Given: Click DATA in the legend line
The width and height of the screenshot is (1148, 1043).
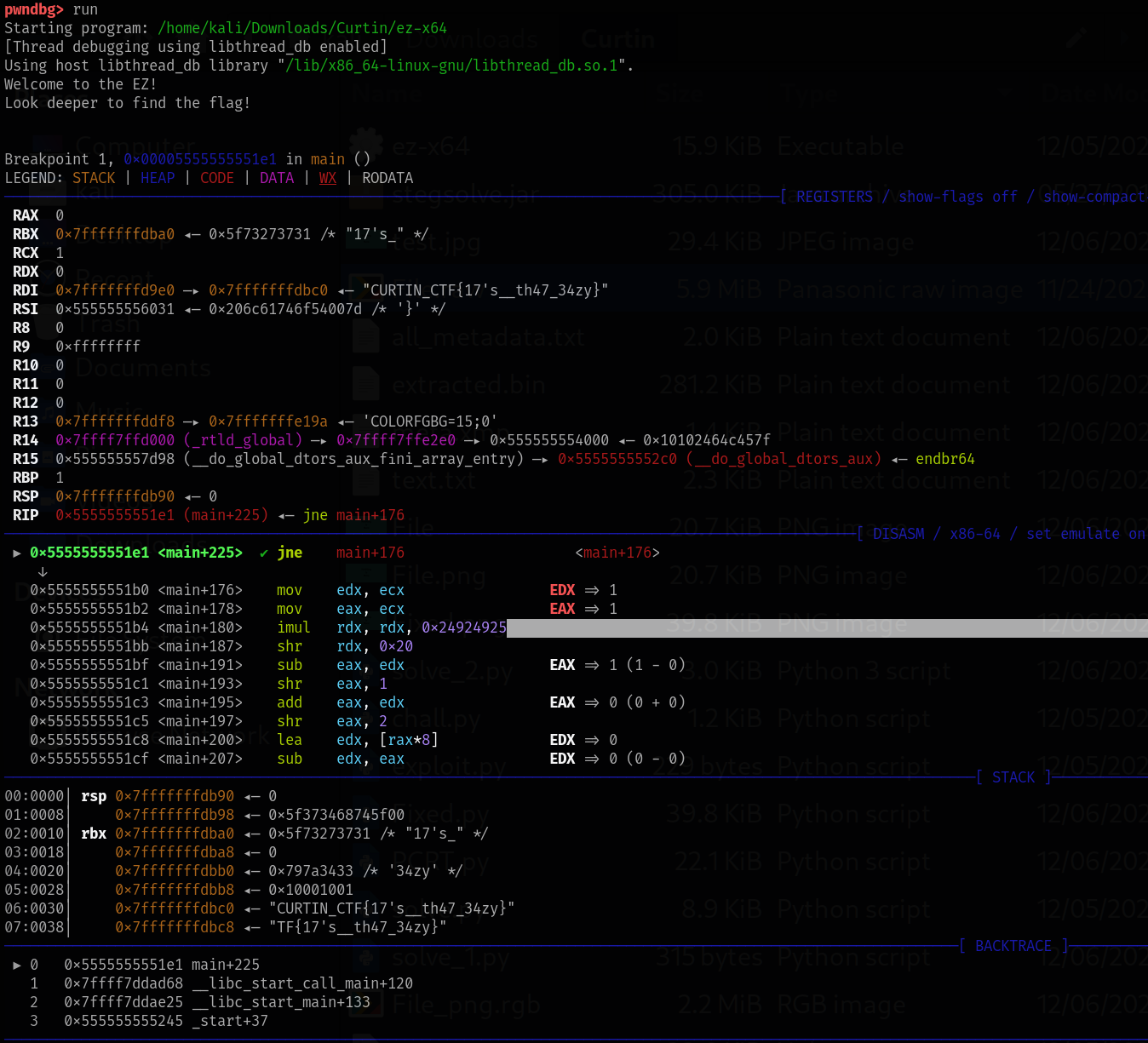Looking at the screenshot, I should [x=277, y=178].
